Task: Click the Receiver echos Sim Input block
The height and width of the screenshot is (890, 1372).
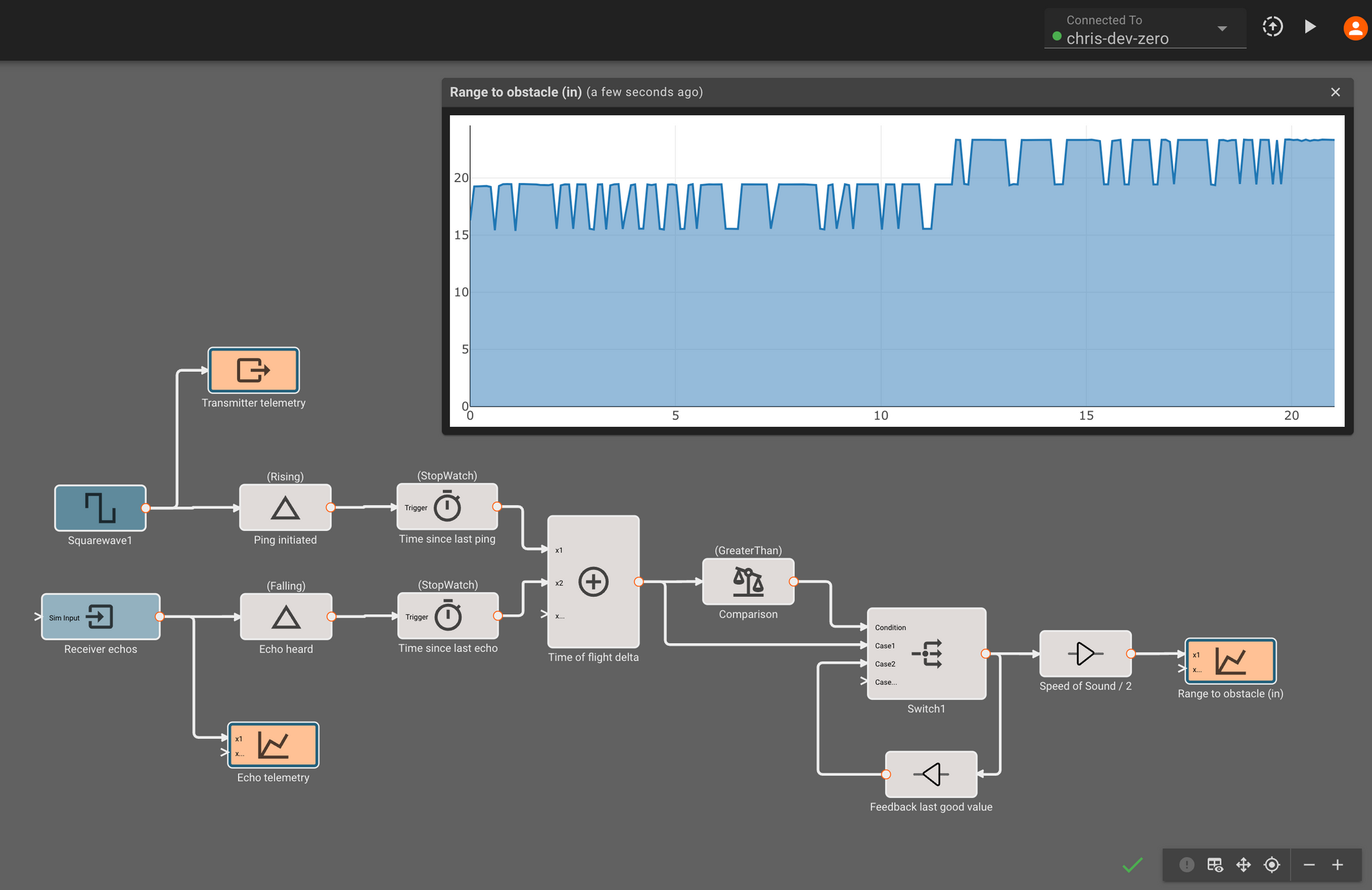Action: tap(100, 617)
